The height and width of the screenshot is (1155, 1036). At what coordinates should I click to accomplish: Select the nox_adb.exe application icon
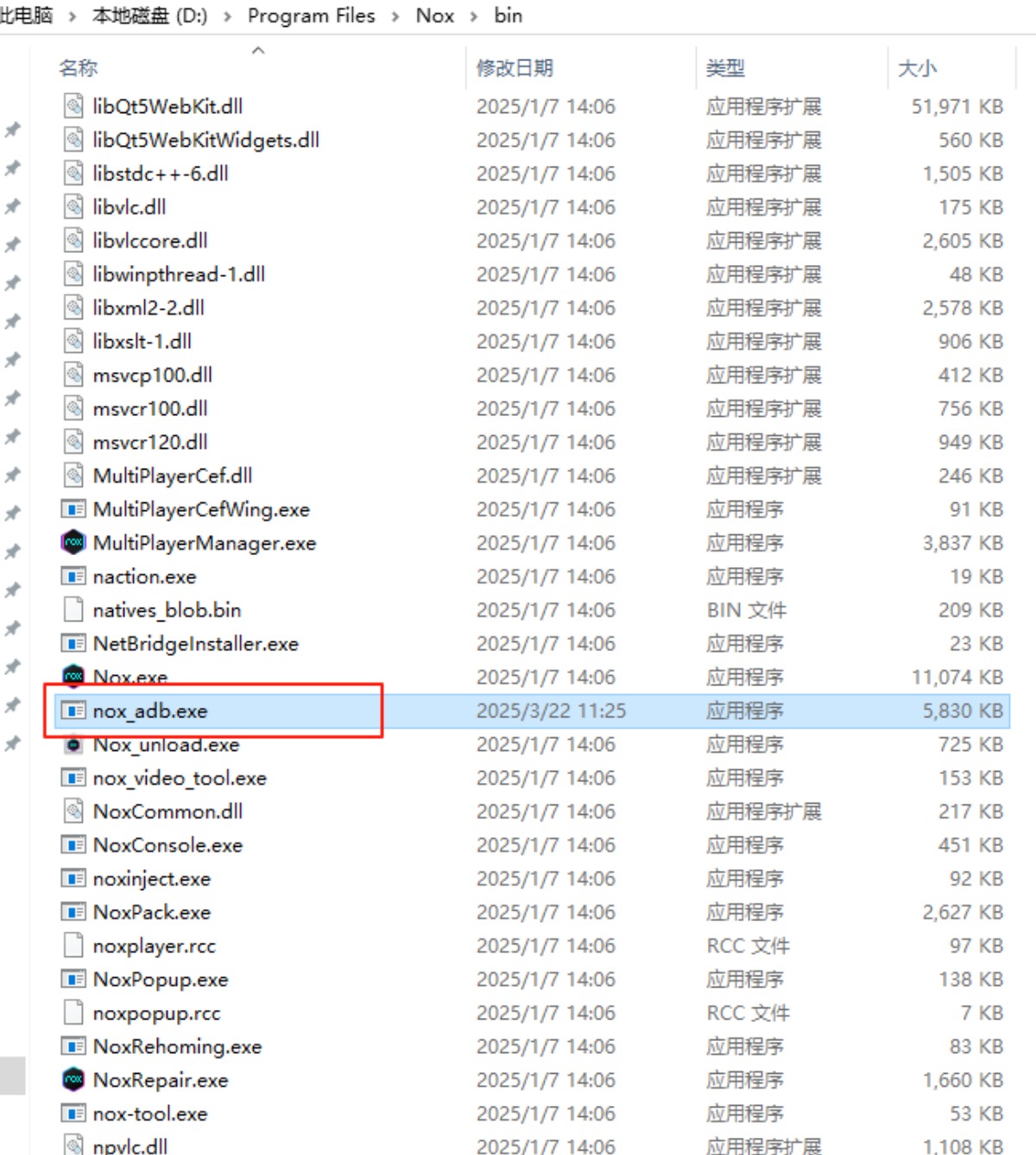pos(74,711)
